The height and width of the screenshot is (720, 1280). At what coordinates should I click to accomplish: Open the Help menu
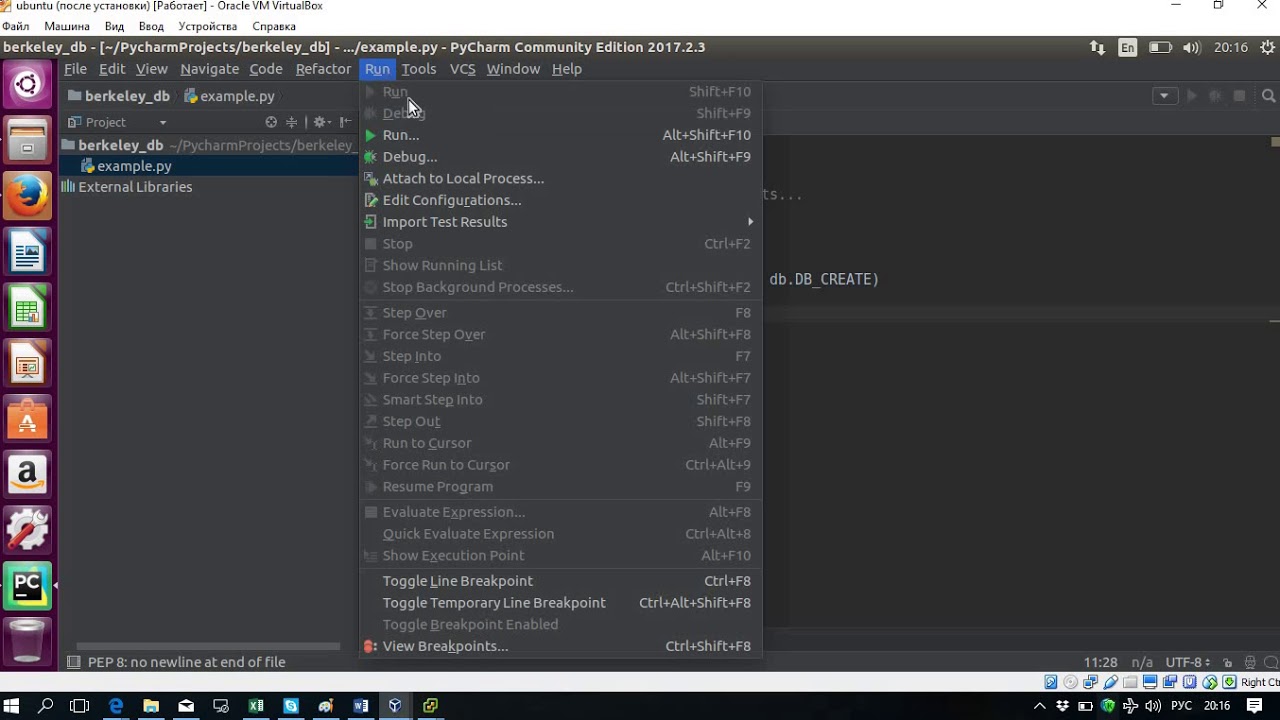click(x=567, y=69)
